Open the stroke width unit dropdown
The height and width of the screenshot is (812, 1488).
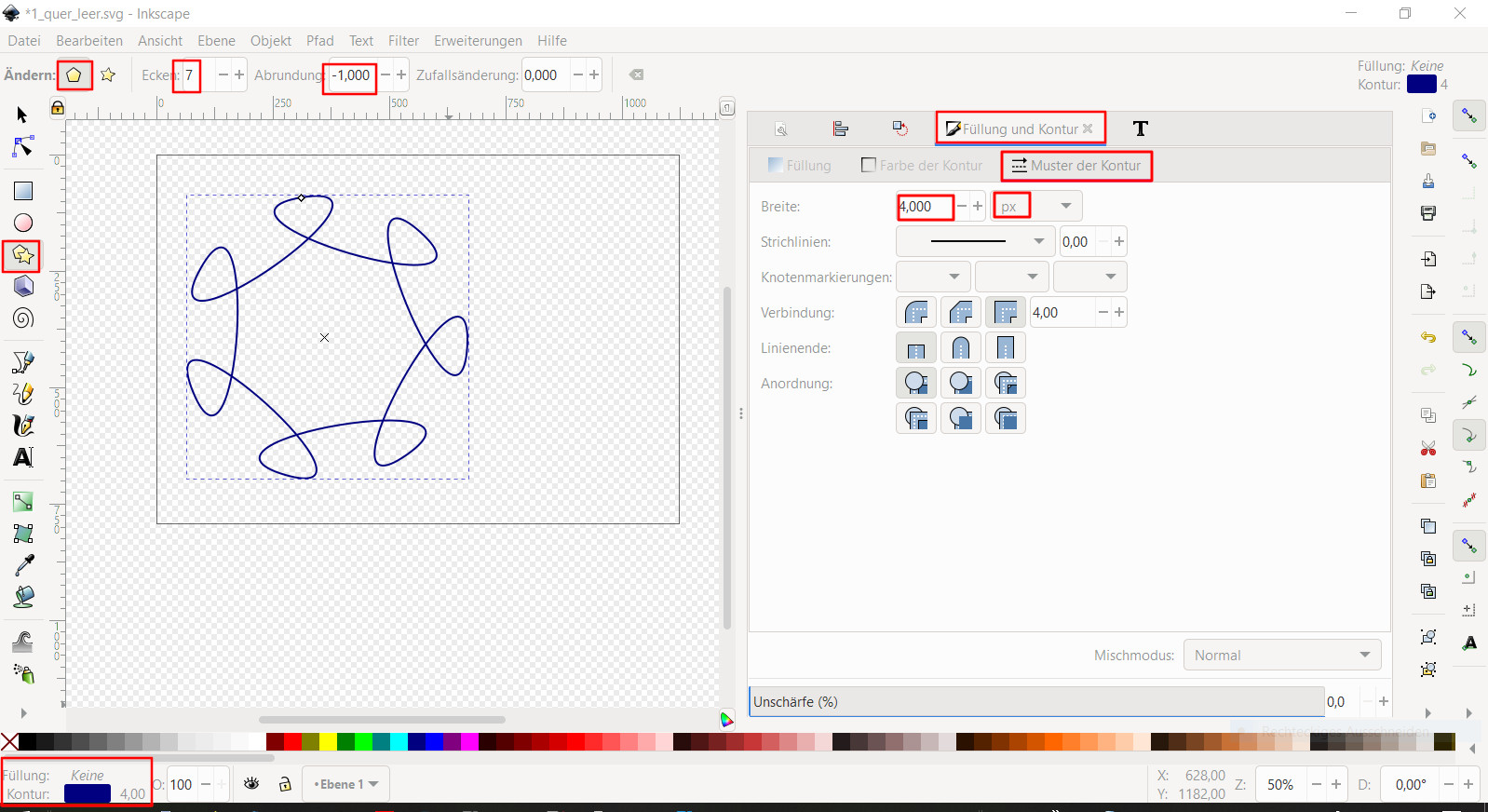1037,206
